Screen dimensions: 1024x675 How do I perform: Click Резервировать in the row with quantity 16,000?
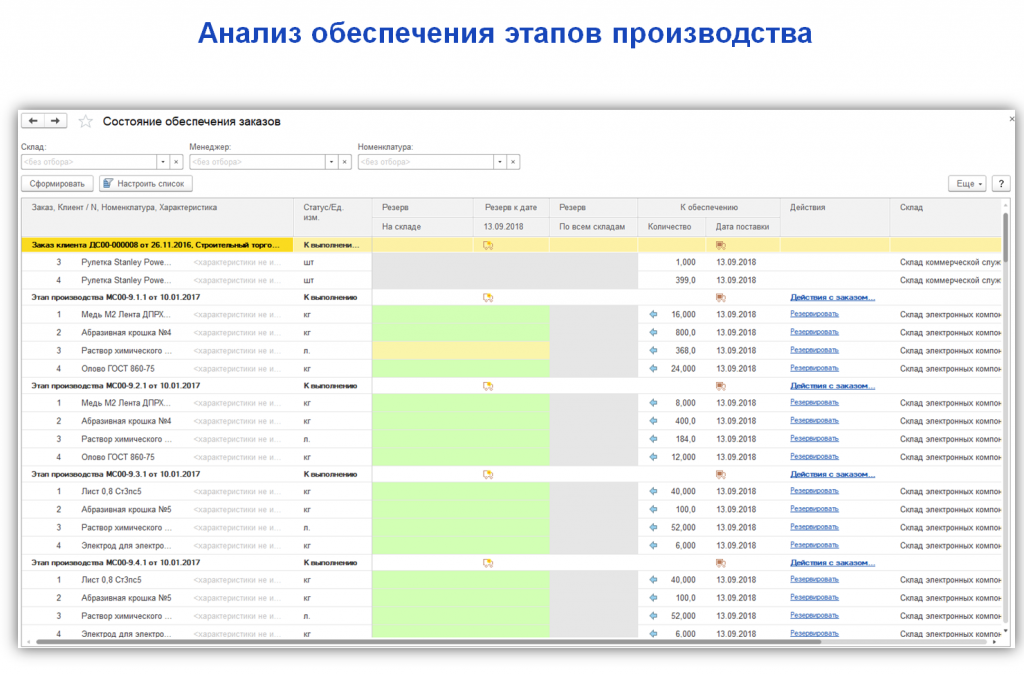tap(814, 315)
